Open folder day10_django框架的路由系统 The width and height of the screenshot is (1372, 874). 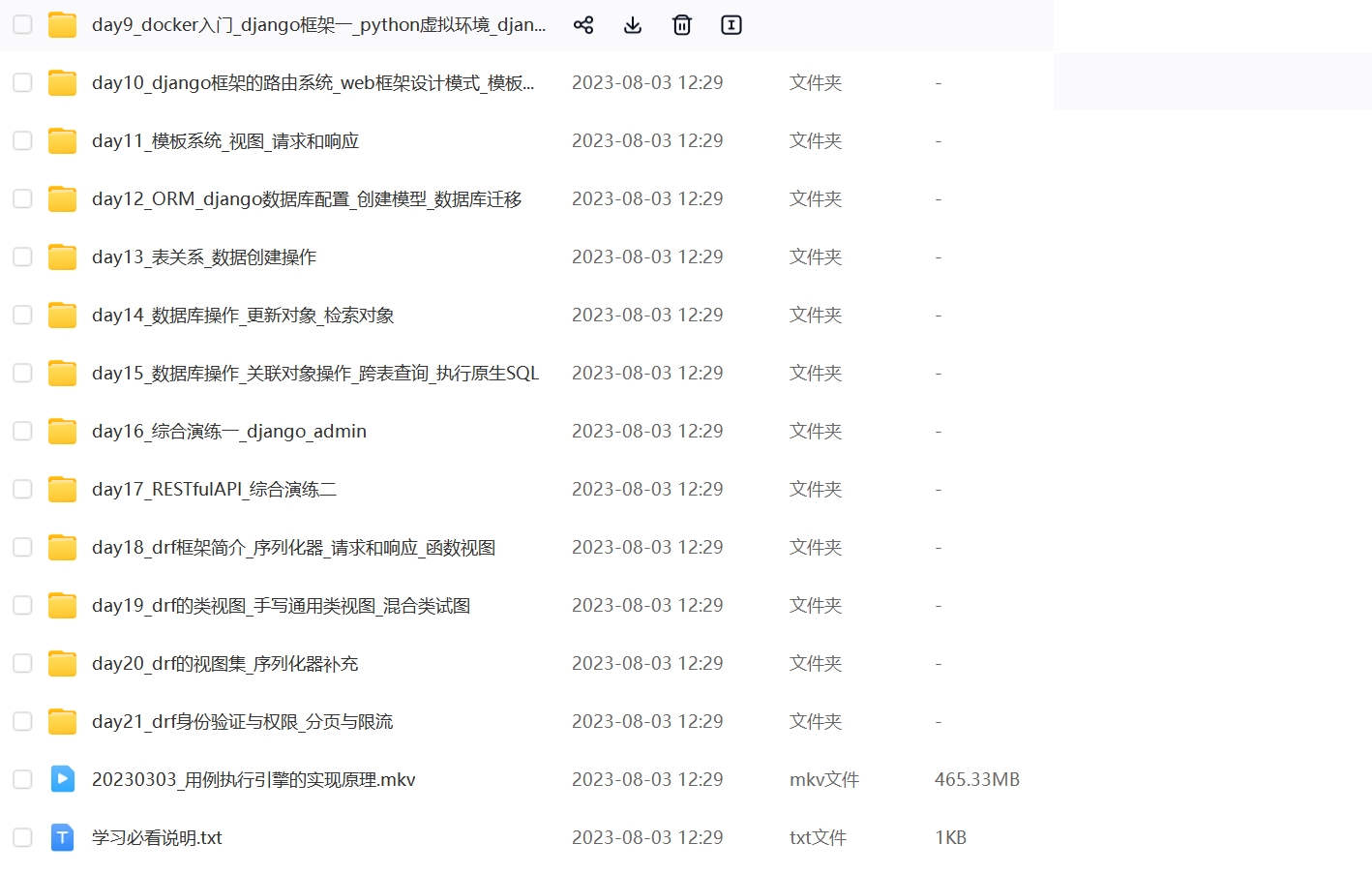pyautogui.click(x=313, y=83)
